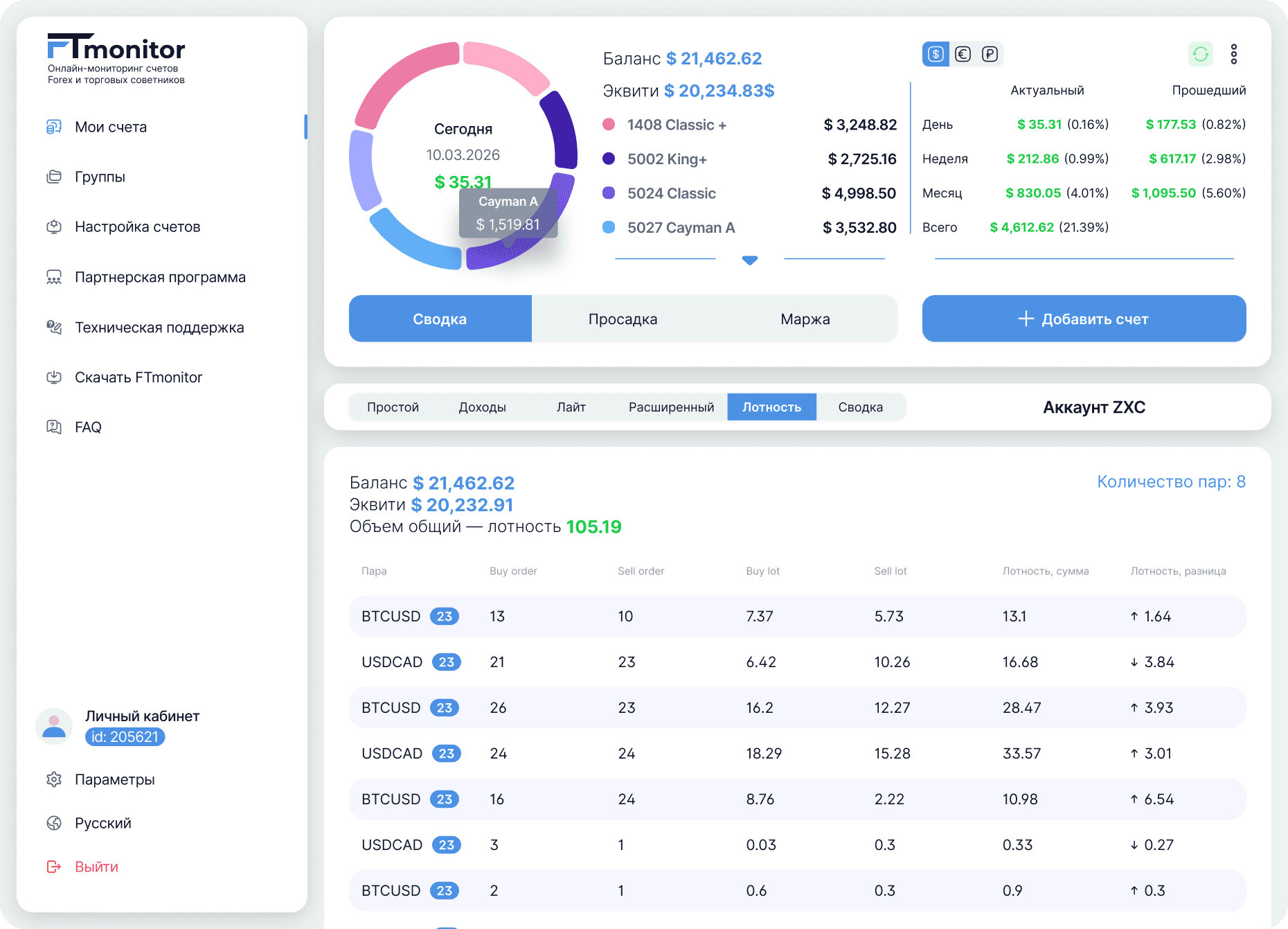
Task: Select the Расширенный view tab
Action: pyautogui.click(x=671, y=407)
